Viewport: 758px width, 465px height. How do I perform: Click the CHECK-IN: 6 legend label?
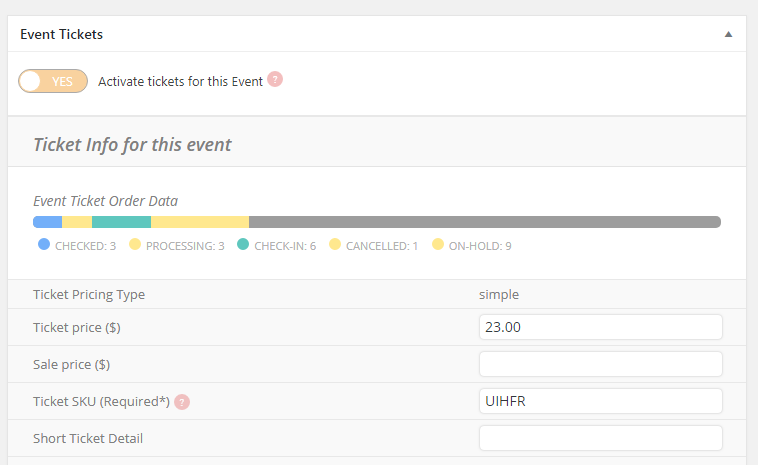click(285, 246)
